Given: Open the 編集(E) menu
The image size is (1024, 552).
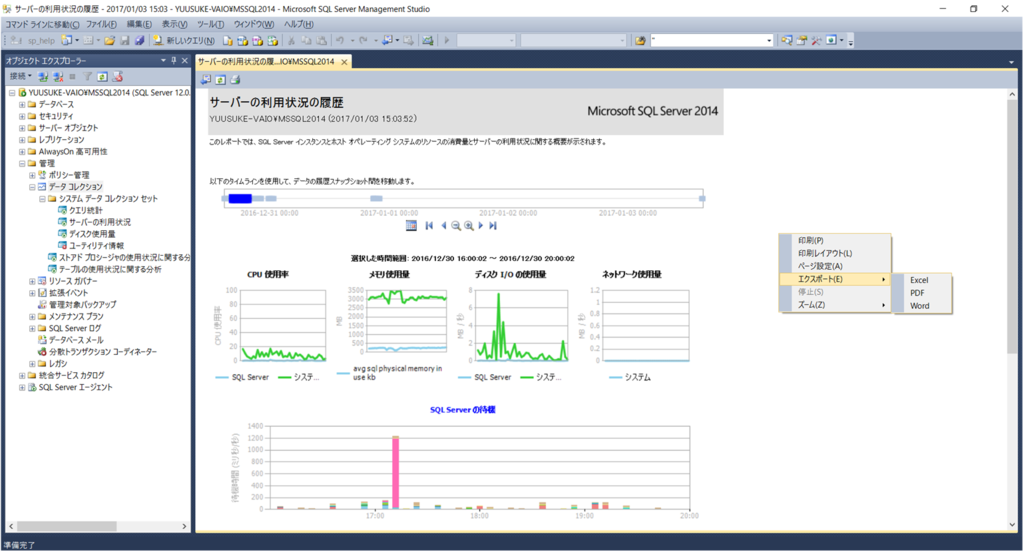Looking at the screenshot, I should [x=138, y=24].
